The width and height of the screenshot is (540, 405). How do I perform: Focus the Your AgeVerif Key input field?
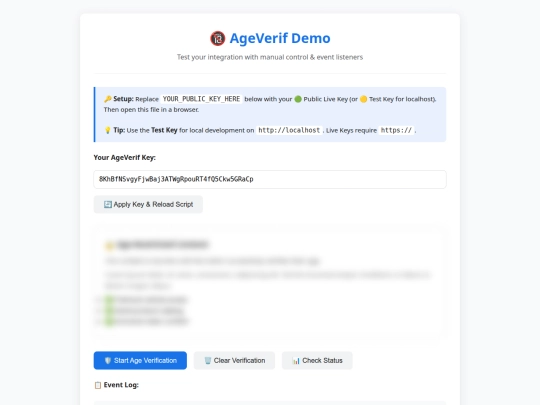270,179
